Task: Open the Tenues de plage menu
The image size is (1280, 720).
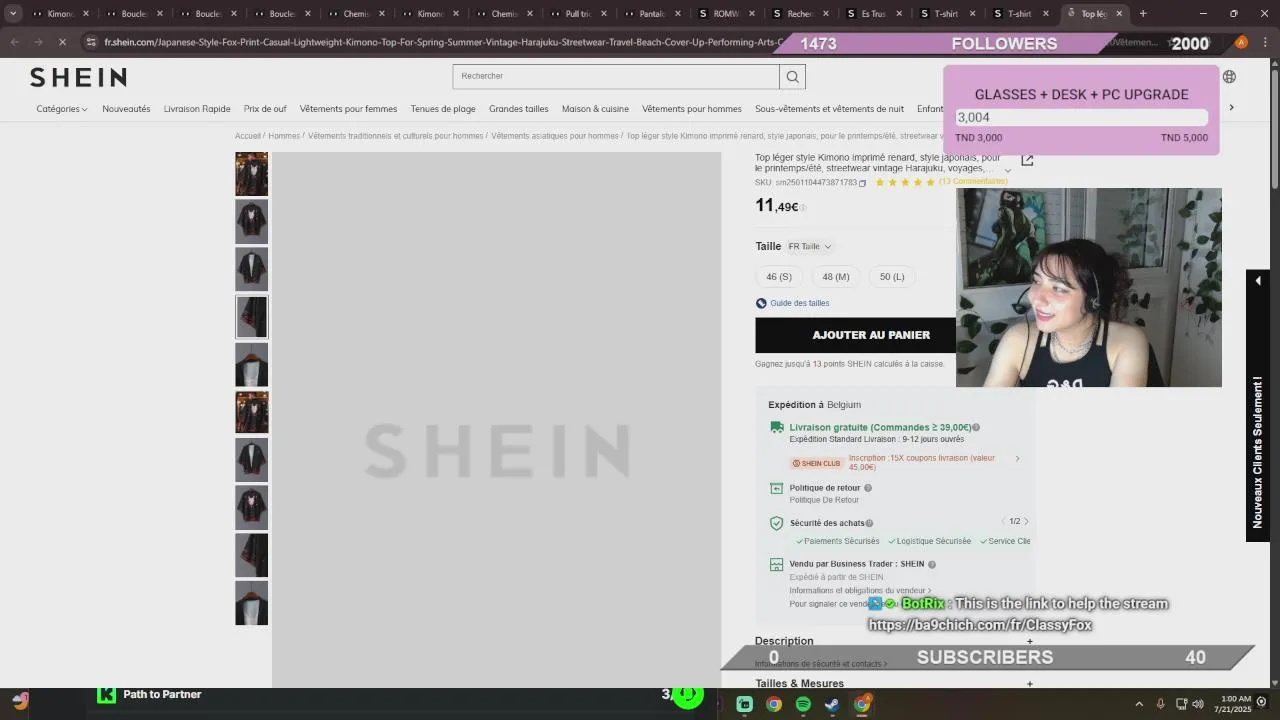Action: coord(443,109)
